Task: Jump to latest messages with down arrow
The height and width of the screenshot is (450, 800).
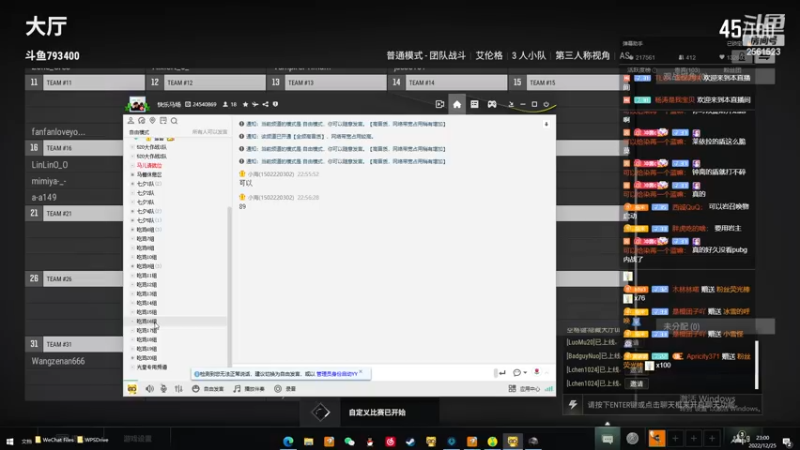Action: 546,124
